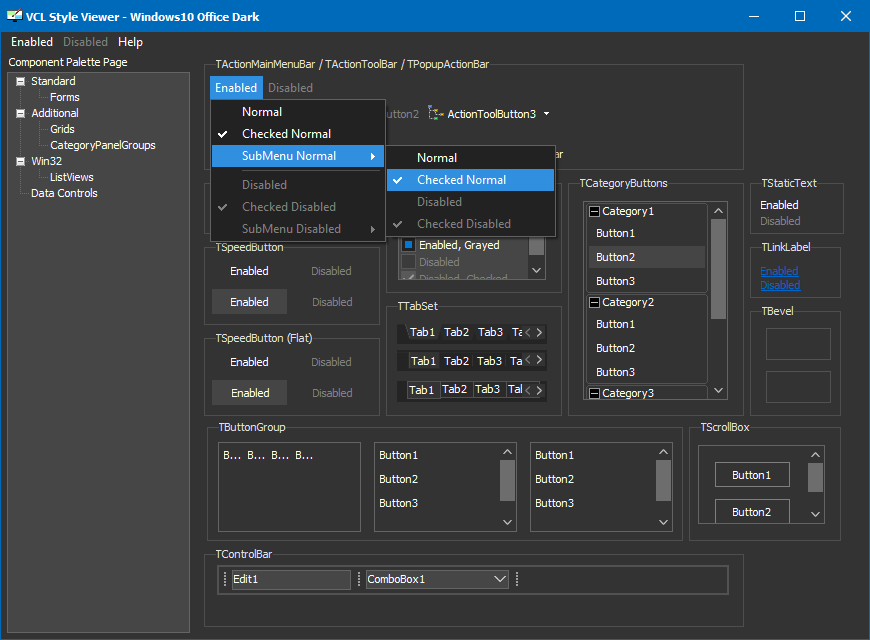
Task: Select CategoryPanelGroups in the tree
Action: [103, 145]
